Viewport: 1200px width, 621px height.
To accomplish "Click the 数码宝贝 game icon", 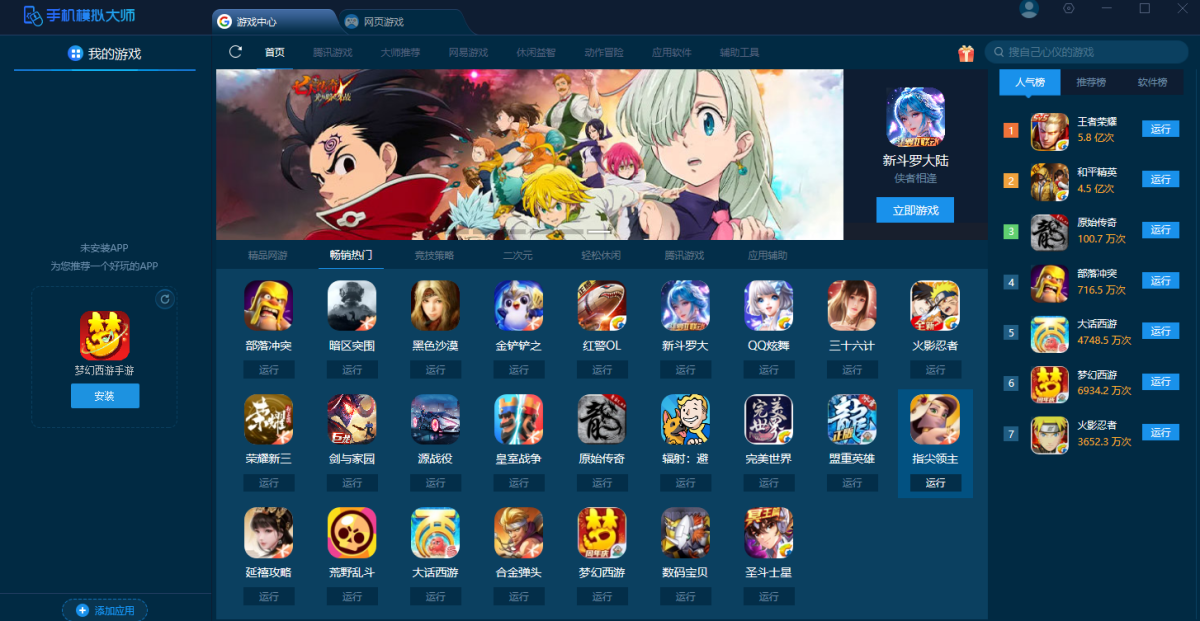I will point(685,533).
